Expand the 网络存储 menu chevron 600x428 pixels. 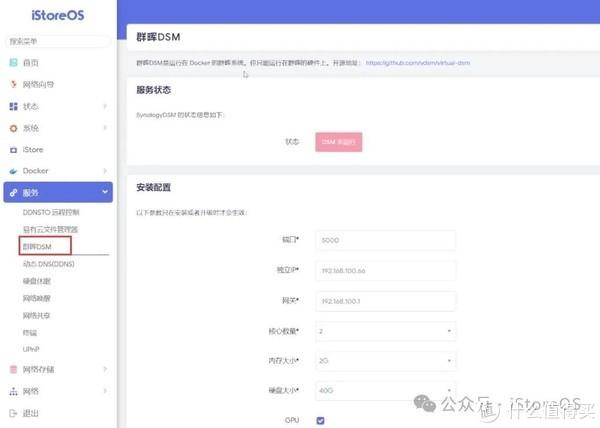click(x=105, y=369)
